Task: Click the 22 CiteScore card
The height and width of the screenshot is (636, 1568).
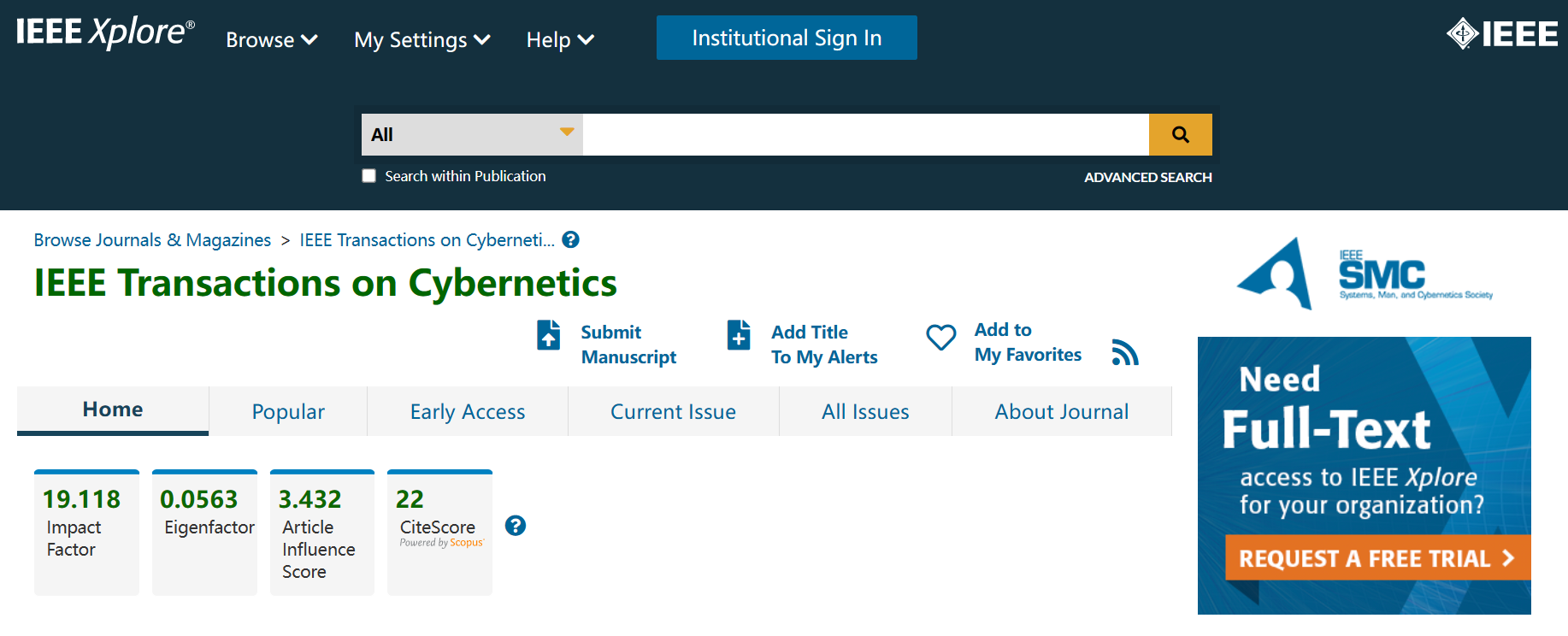Action: [439, 533]
